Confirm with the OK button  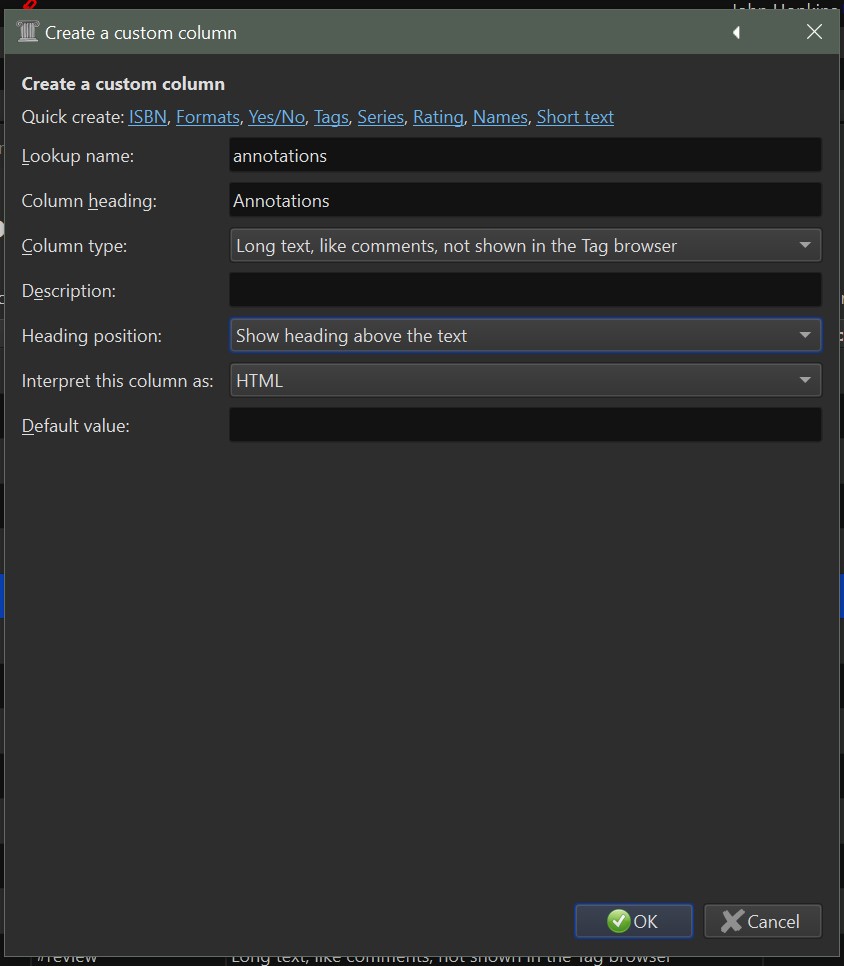pyautogui.click(x=633, y=921)
